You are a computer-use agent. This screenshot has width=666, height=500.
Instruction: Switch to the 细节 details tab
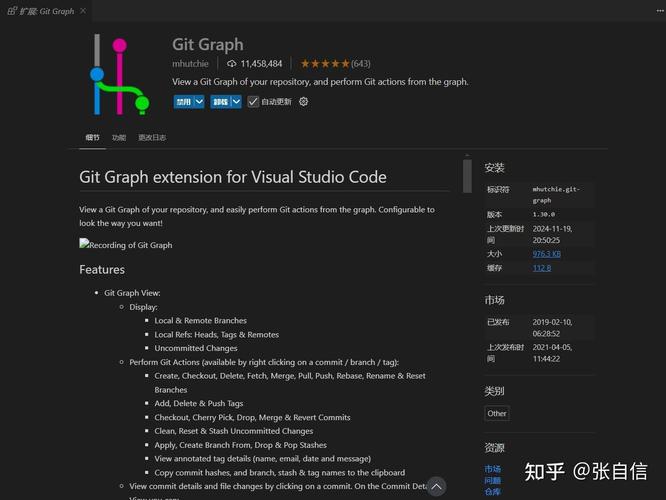[x=92, y=137]
